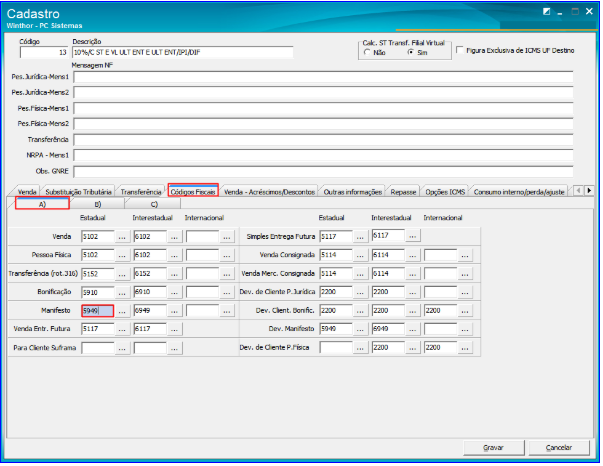Click Venda Estadual field with 5102
This screenshot has width=603, height=466.
(98, 237)
